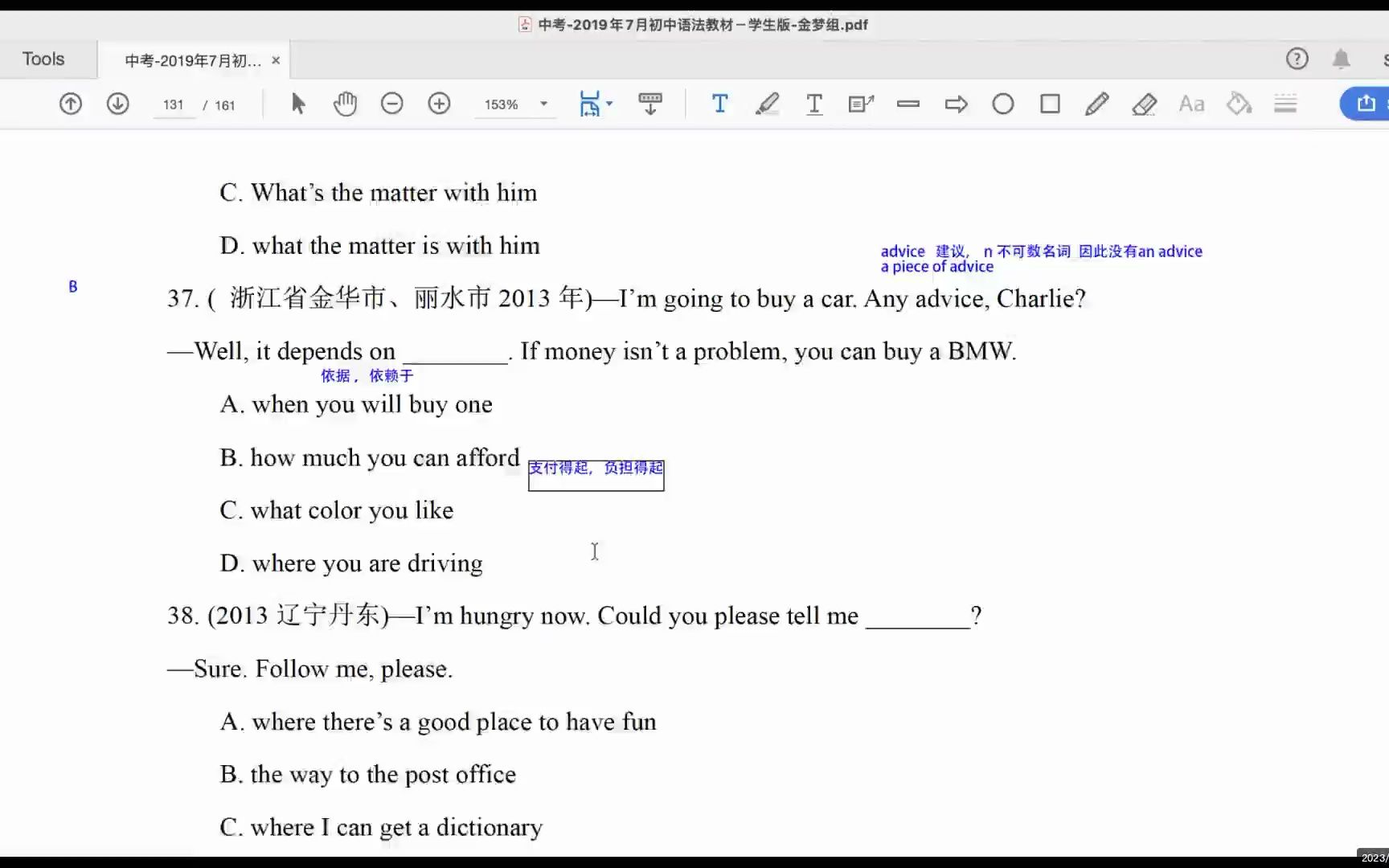The width and height of the screenshot is (1389, 868).
Task: Click option 'the way to the post office'
Action: [x=368, y=774]
